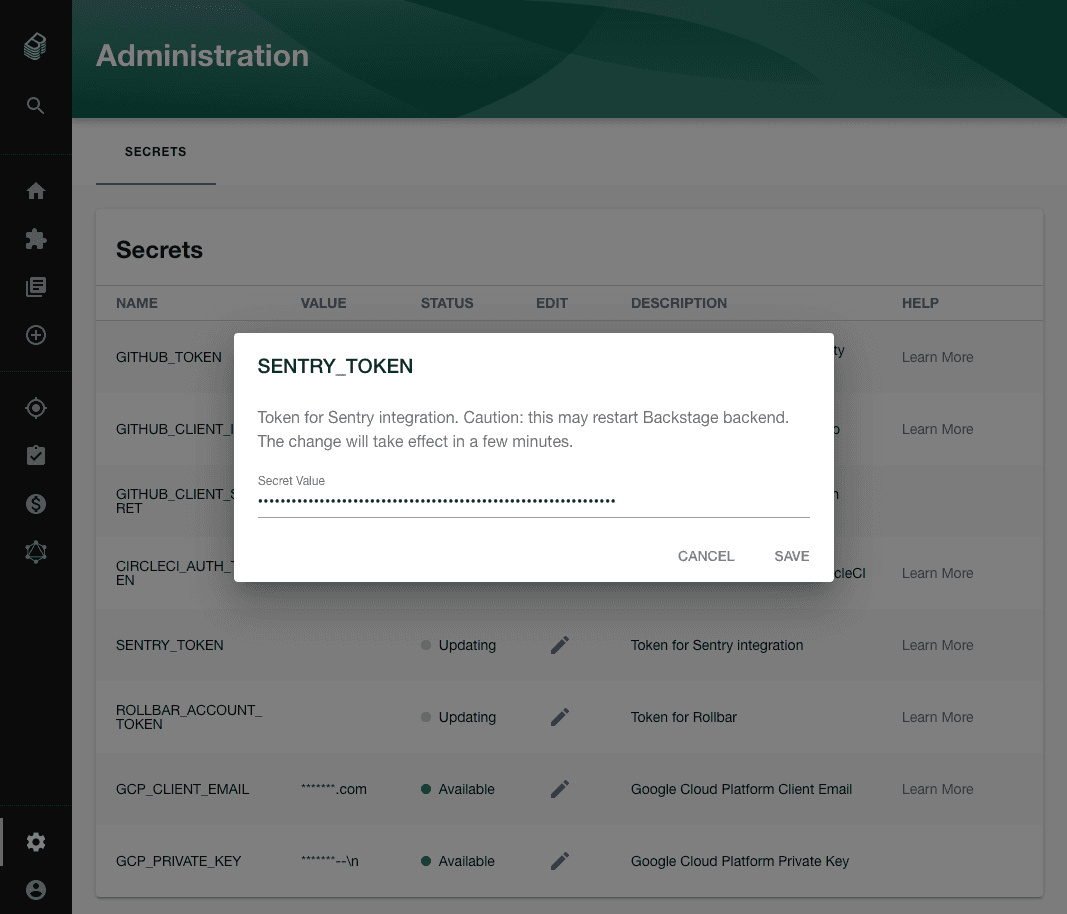This screenshot has width=1067, height=914.
Task: Click the STATUS column header
Action: pos(446,304)
